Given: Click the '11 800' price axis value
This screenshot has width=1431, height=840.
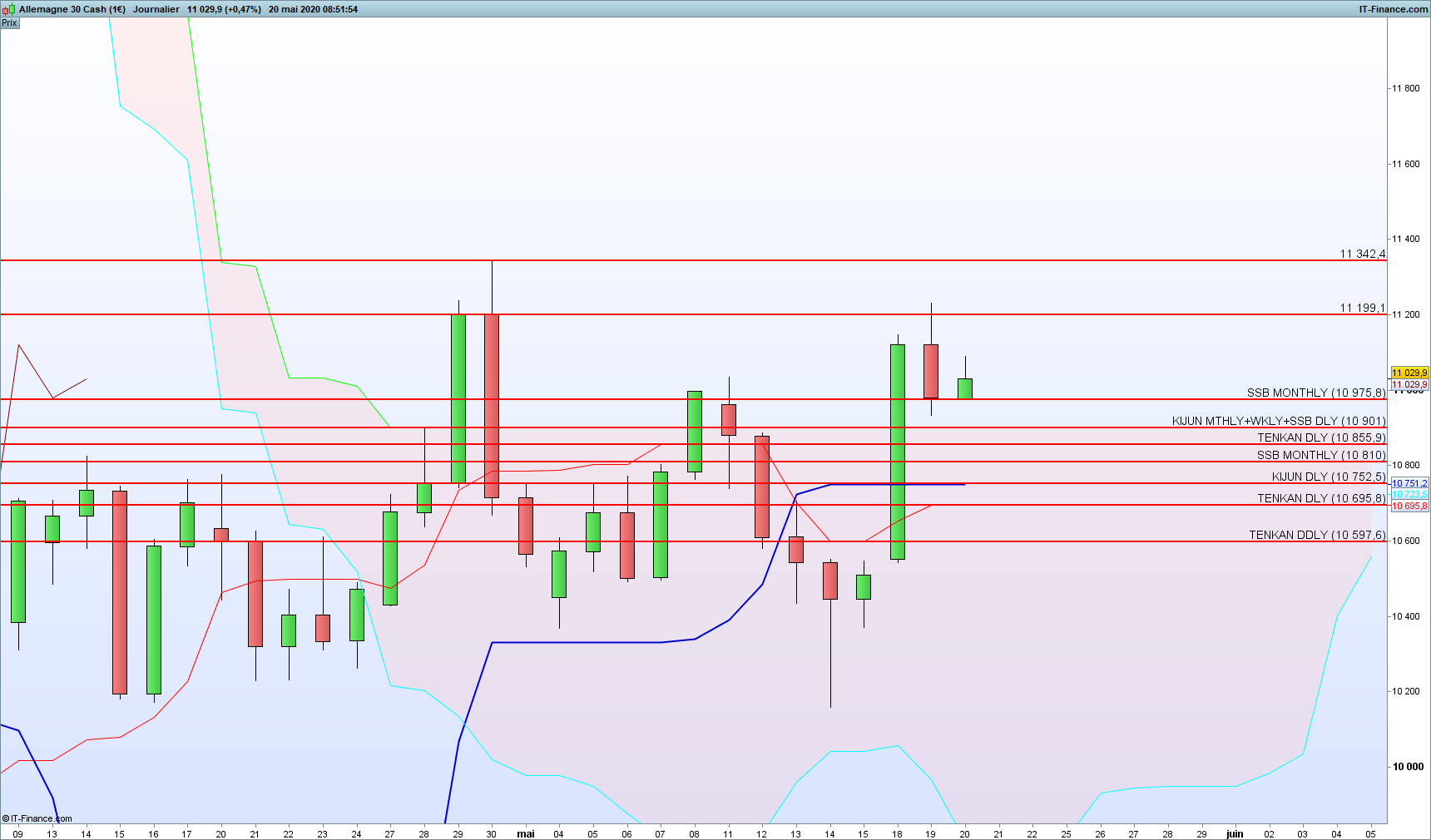Looking at the screenshot, I should point(1406,88).
